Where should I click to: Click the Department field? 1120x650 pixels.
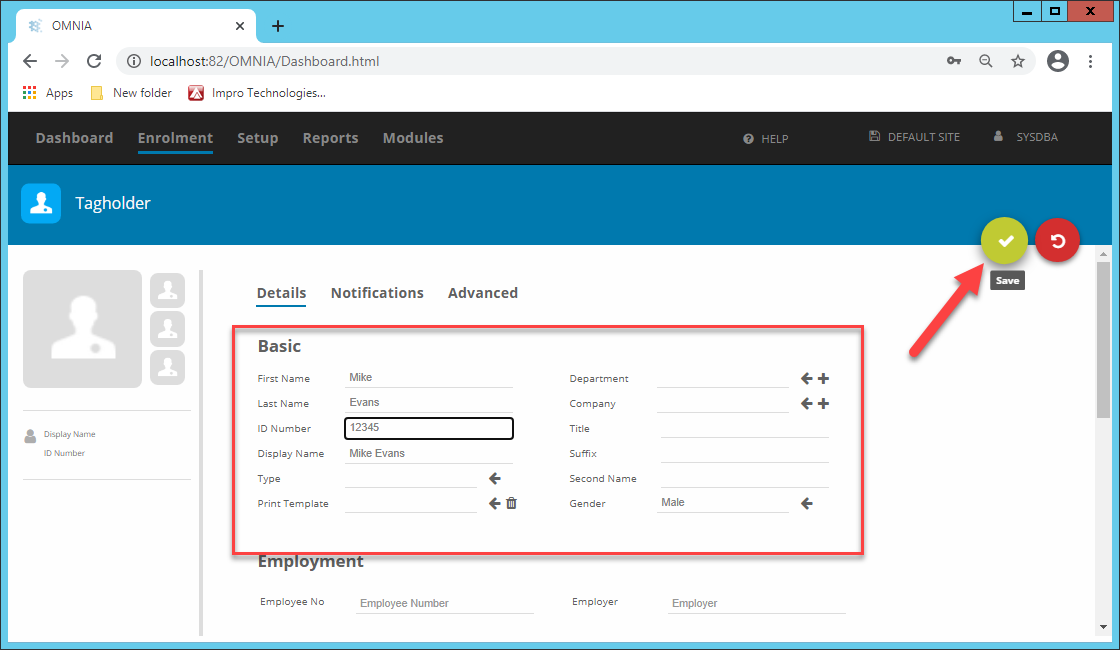(723, 379)
